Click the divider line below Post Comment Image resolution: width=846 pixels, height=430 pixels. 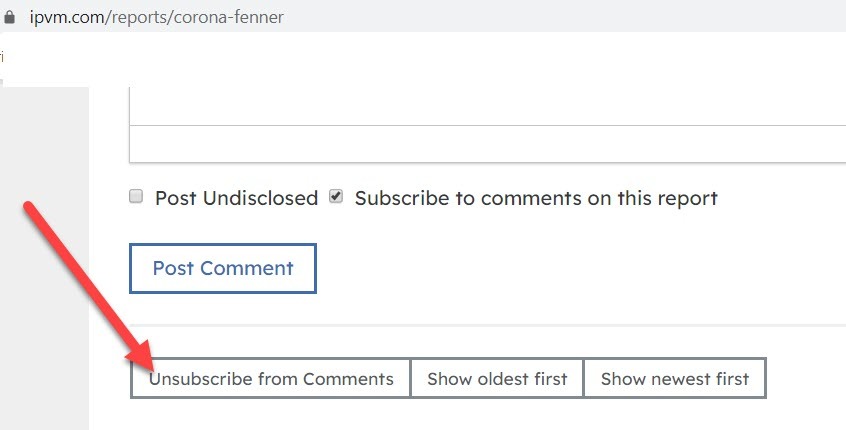(x=487, y=325)
